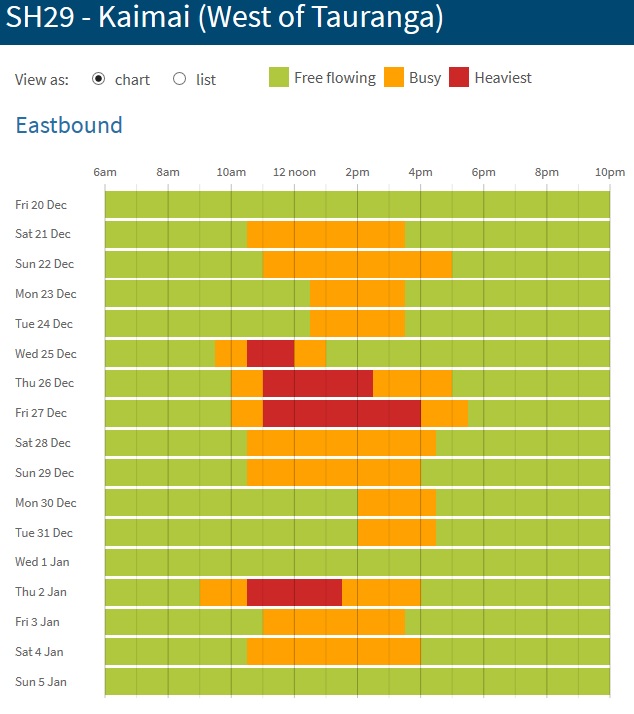Click red heaviest segment on Wed 25 Dec
Screen dimensions: 634x714
(x=270, y=353)
